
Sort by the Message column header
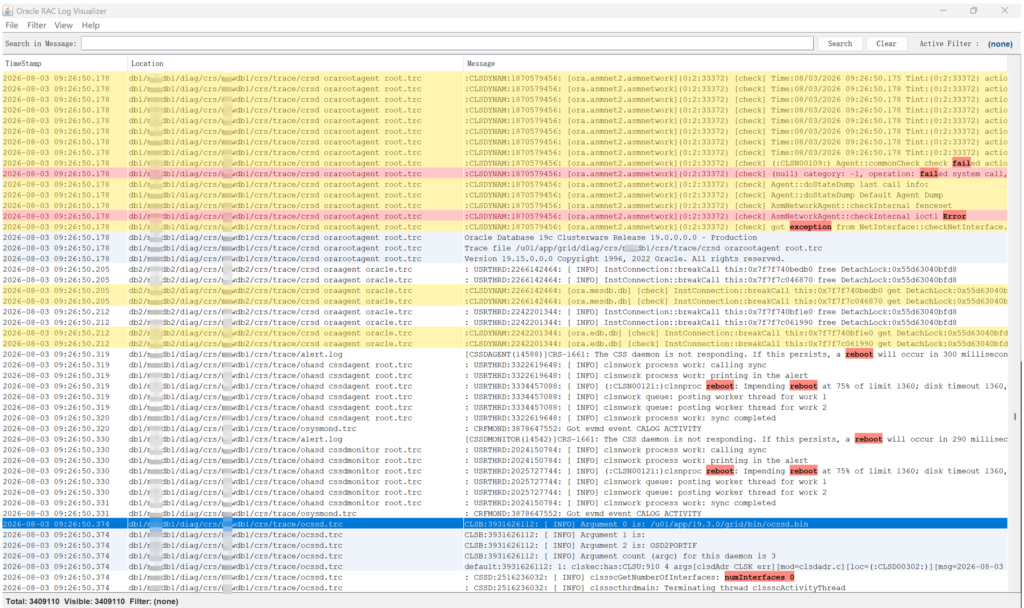tap(735, 63)
